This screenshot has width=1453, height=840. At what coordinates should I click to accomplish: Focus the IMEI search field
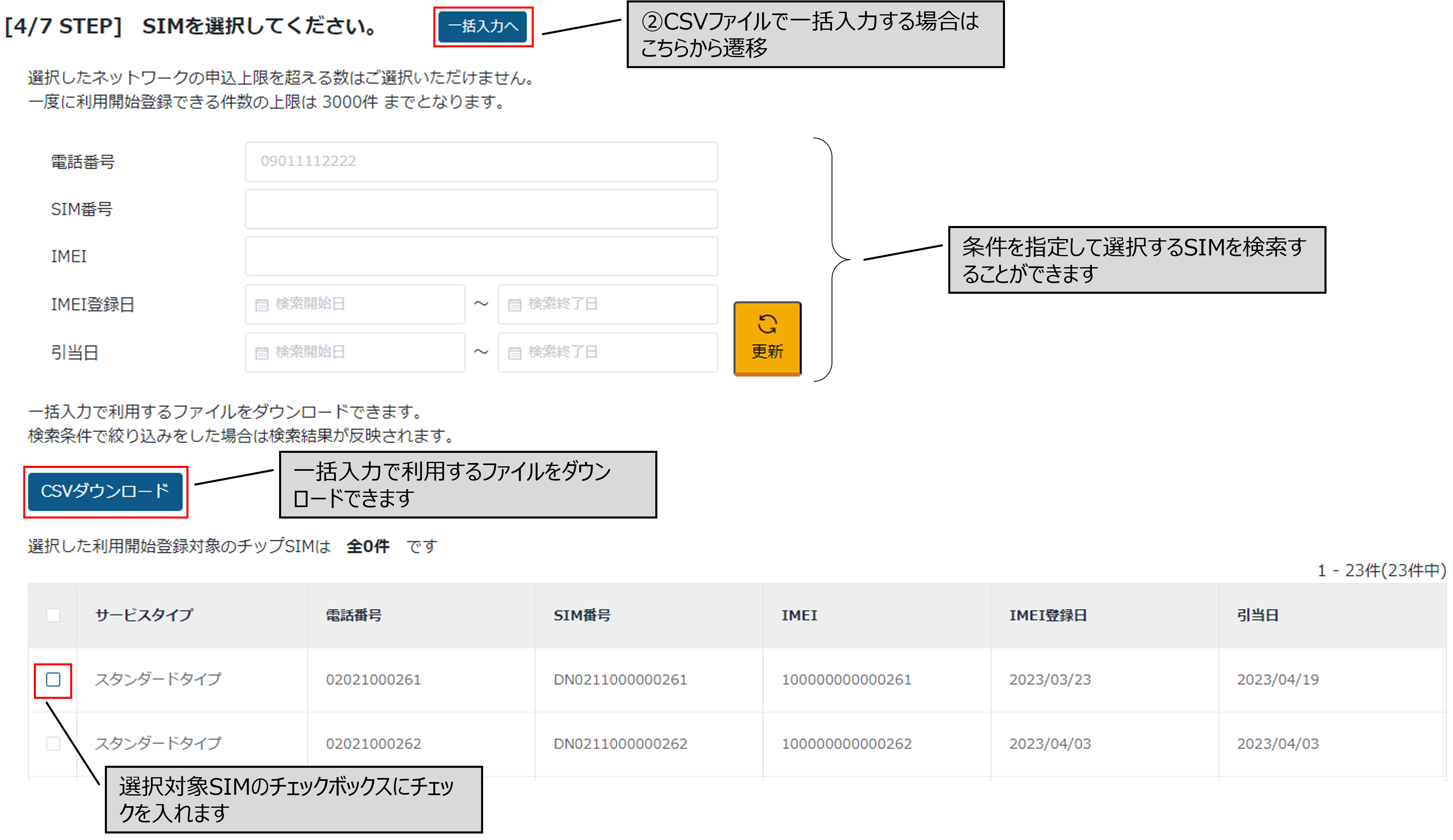click(x=481, y=255)
